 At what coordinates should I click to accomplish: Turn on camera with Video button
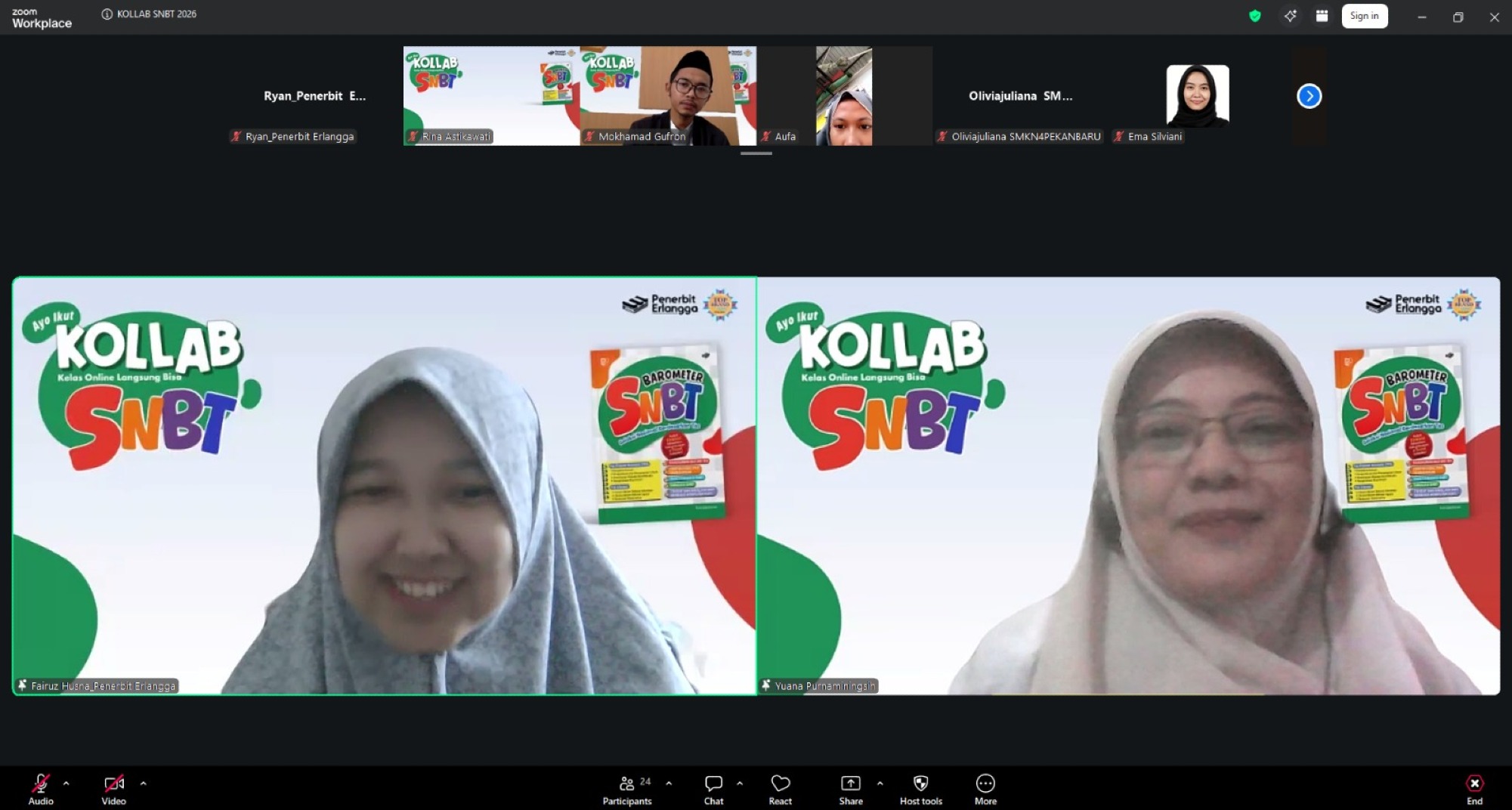pyautogui.click(x=114, y=788)
